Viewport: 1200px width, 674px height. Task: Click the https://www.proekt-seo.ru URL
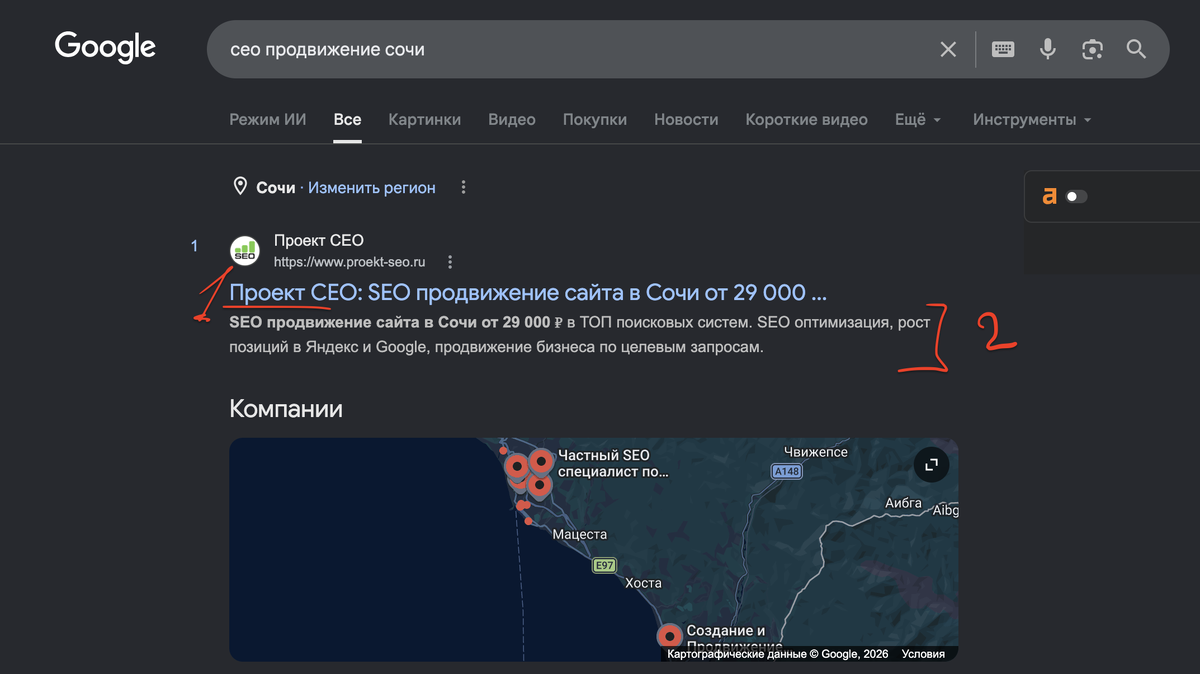(350, 262)
